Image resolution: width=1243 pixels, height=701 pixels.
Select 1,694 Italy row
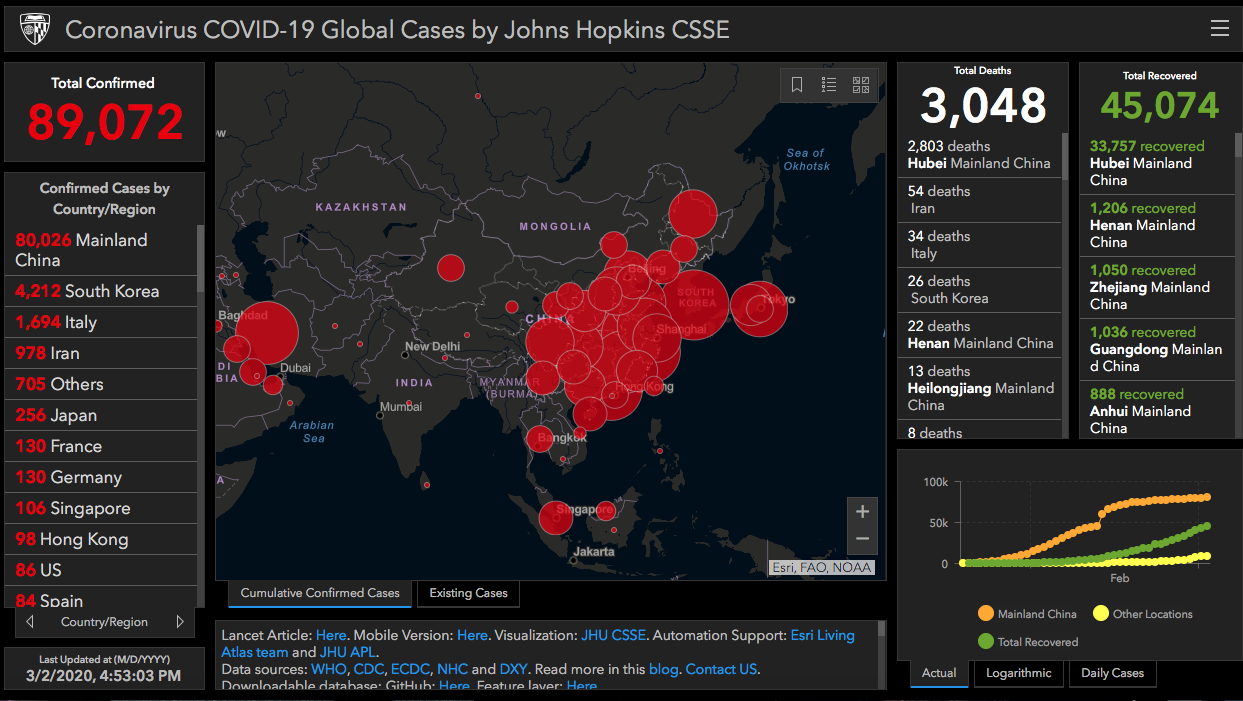(101, 322)
